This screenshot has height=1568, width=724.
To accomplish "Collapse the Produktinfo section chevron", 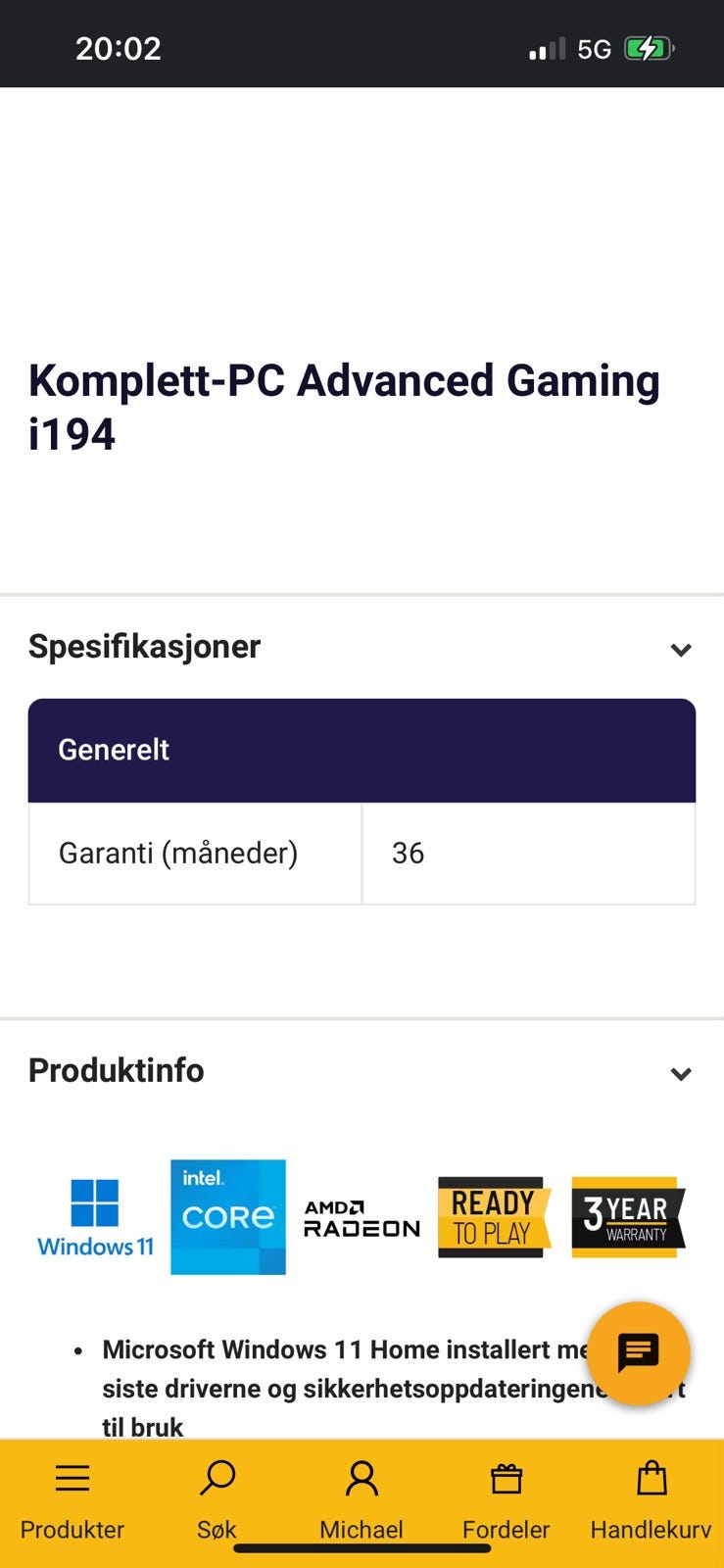I will (x=681, y=1073).
